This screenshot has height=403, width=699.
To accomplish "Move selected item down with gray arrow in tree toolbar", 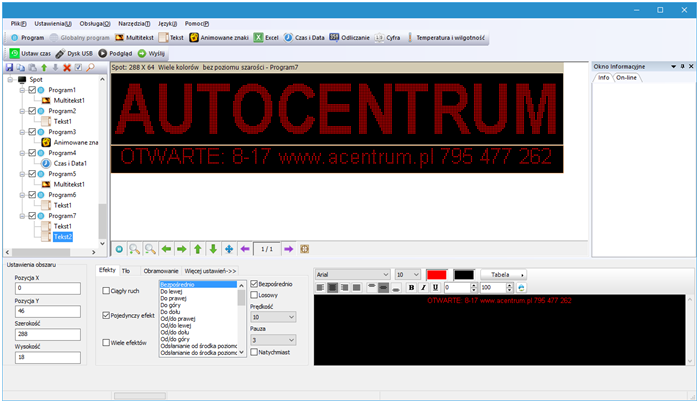I will 55,67.
